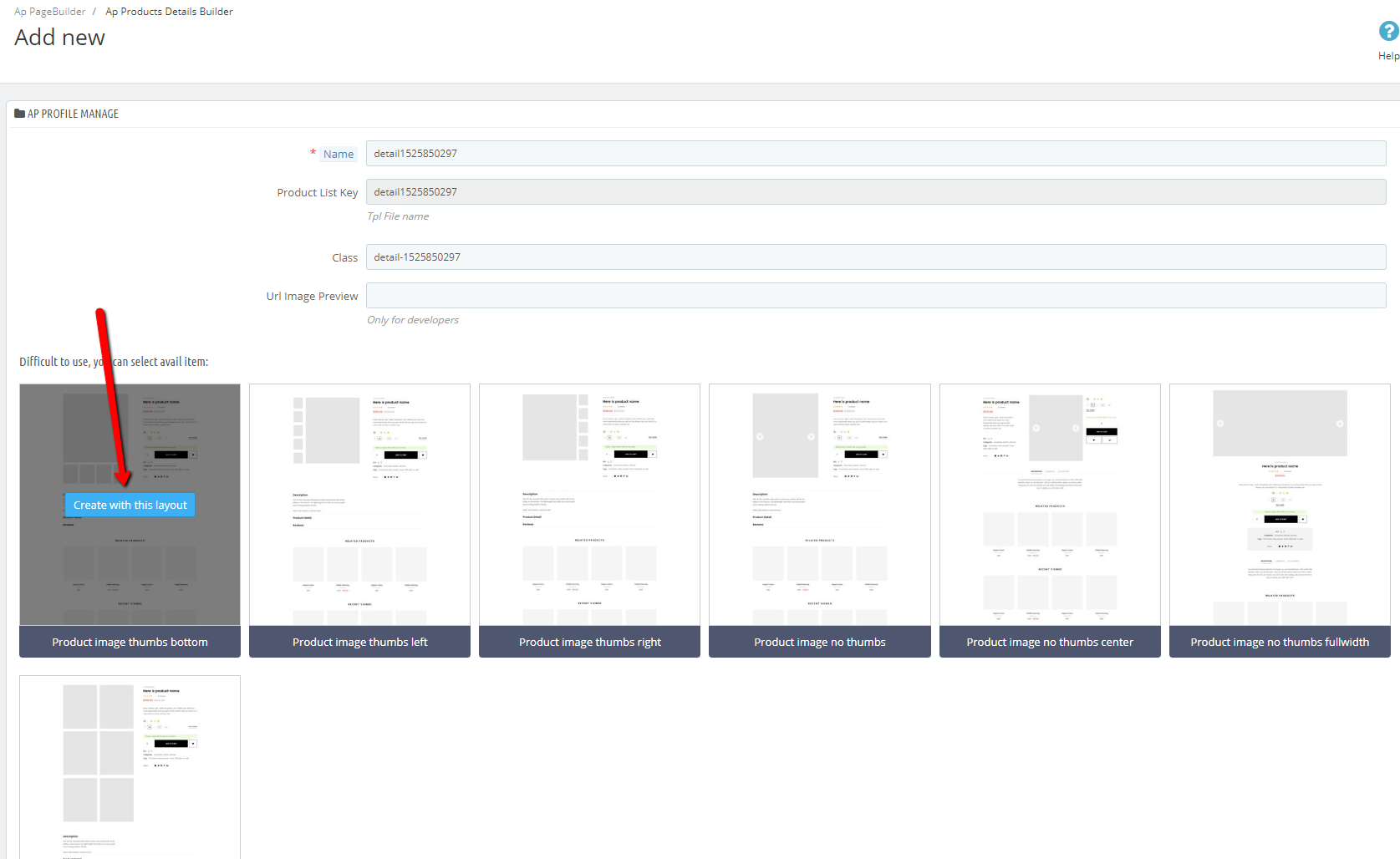Click the Product List Key field
Screen dimensions: 1400x859
(x=876, y=192)
